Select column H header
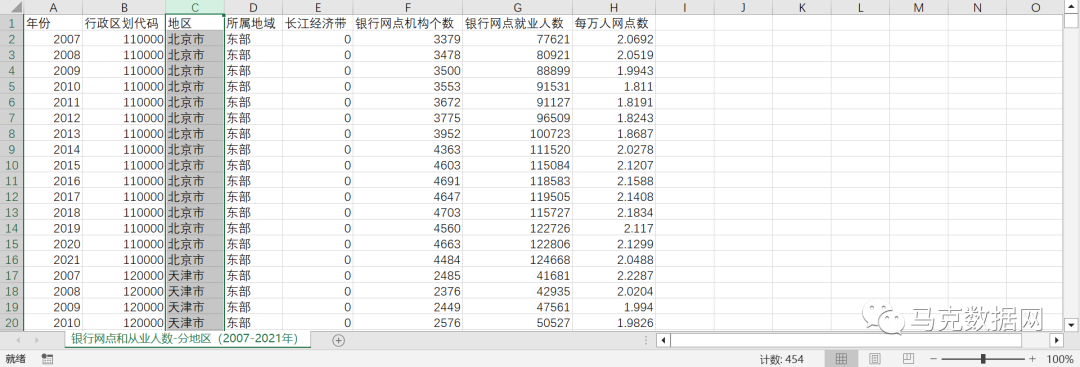Viewport: 1080px width, 367px height. [614, 7]
